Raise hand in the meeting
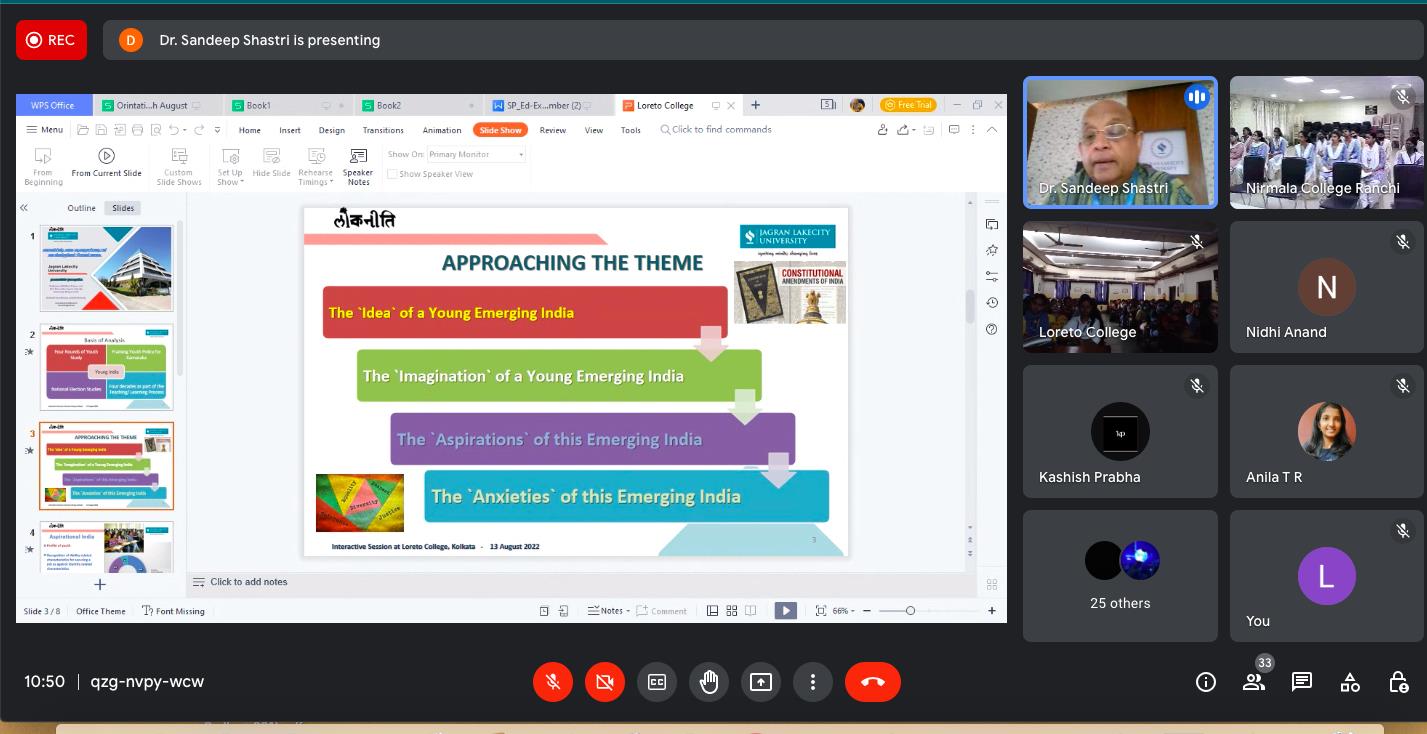The image size is (1427, 734). 709,682
